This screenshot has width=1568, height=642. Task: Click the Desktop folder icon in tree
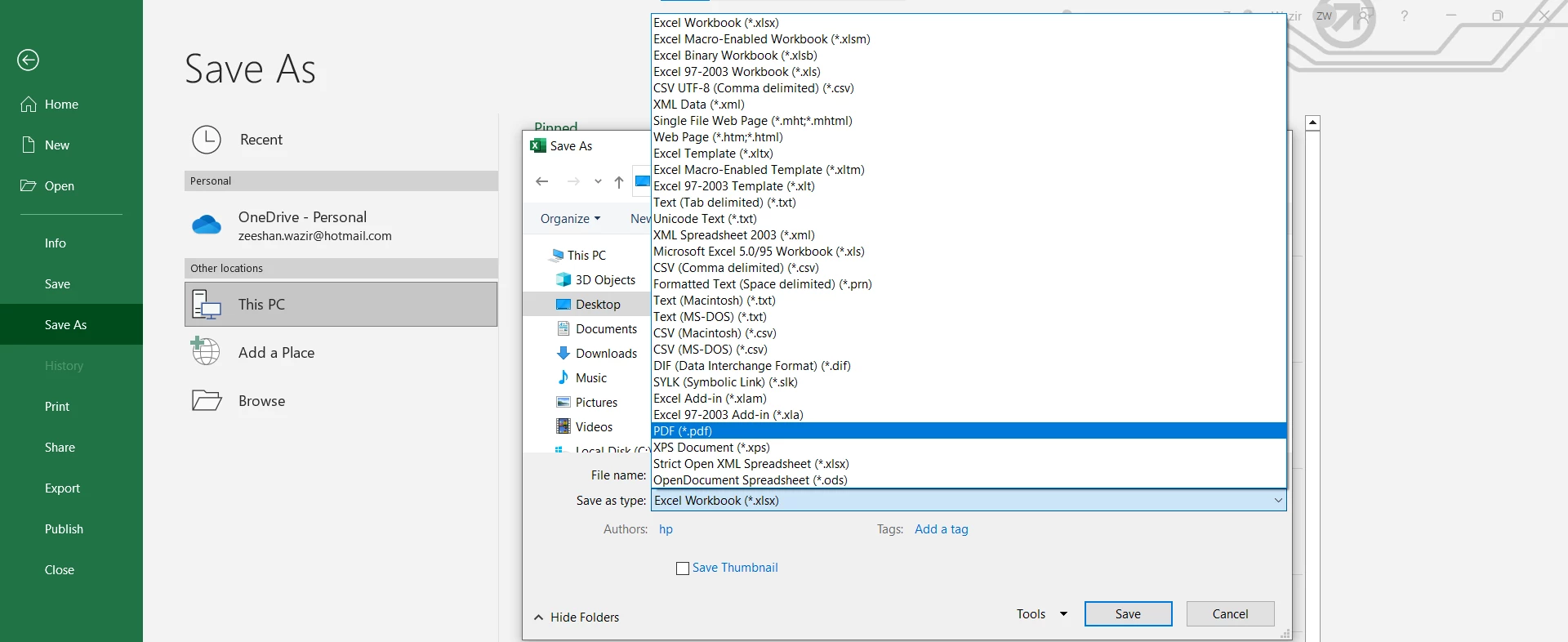[x=563, y=305]
